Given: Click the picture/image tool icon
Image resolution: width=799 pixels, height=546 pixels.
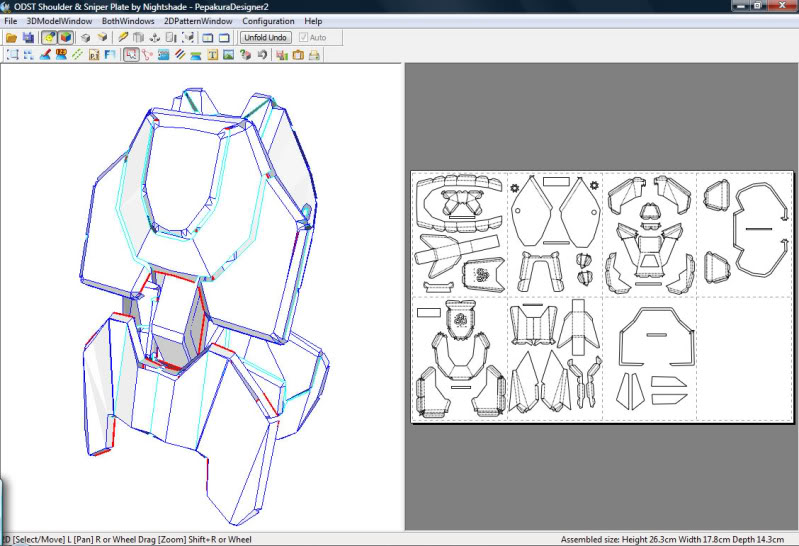Looking at the screenshot, I should pyautogui.click(x=229, y=54).
